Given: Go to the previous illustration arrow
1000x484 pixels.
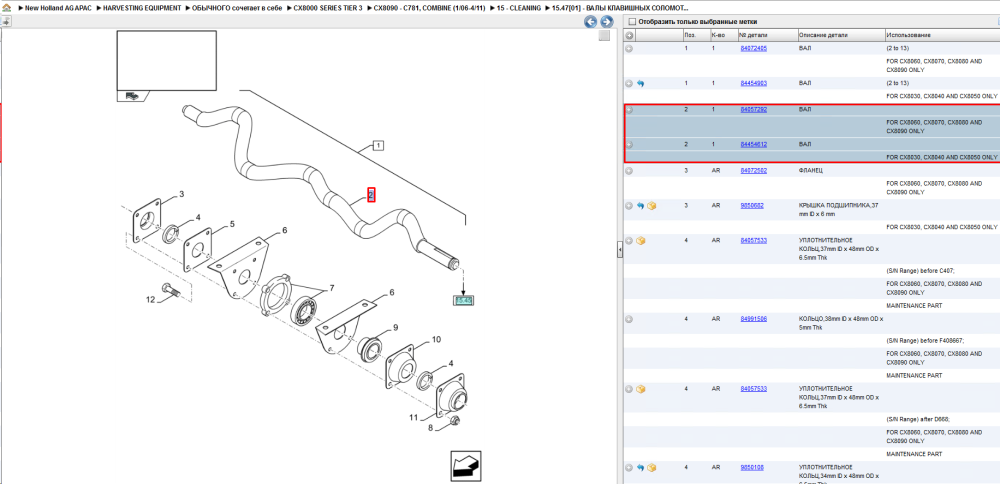Looking at the screenshot, I should (591, 22).
